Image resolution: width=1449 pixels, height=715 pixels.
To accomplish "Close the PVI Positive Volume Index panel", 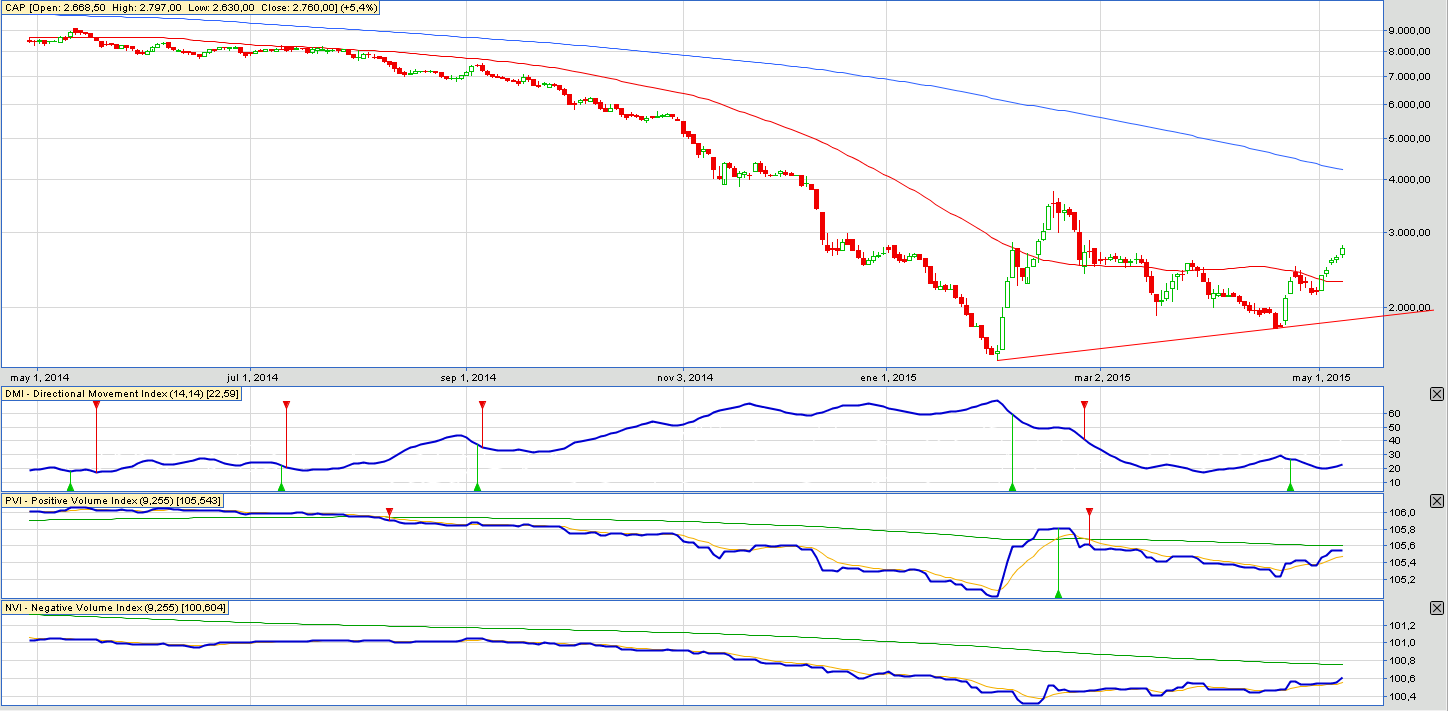I will click(x=1437, y=500).
